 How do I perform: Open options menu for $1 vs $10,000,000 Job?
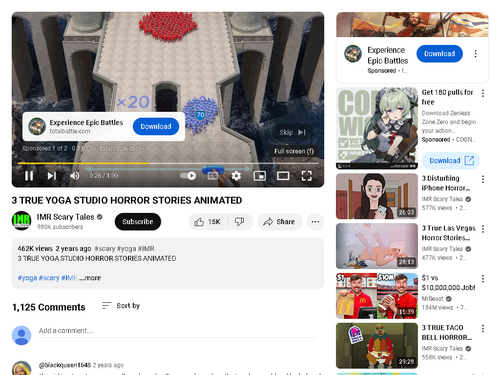click(x=483, y=279)
